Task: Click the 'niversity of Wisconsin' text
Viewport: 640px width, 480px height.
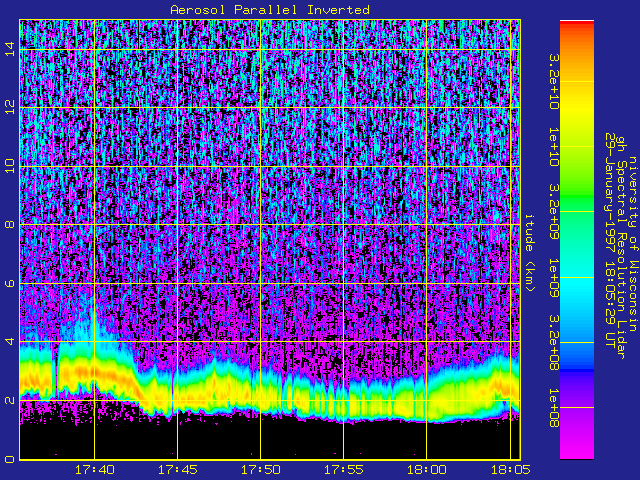Action: pyautogui.click(x=632, y=244)
